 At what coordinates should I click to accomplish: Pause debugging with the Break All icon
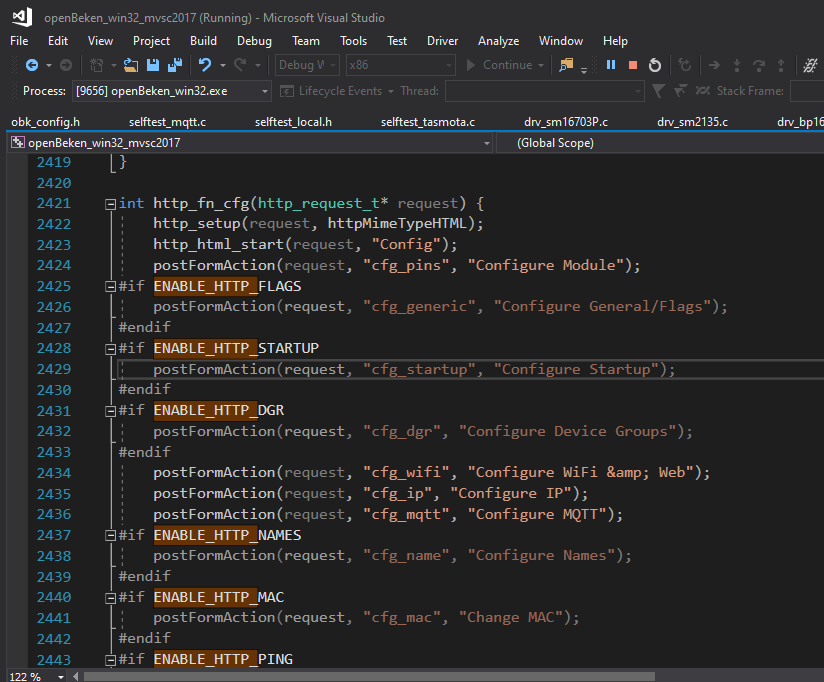coord(611,65)
